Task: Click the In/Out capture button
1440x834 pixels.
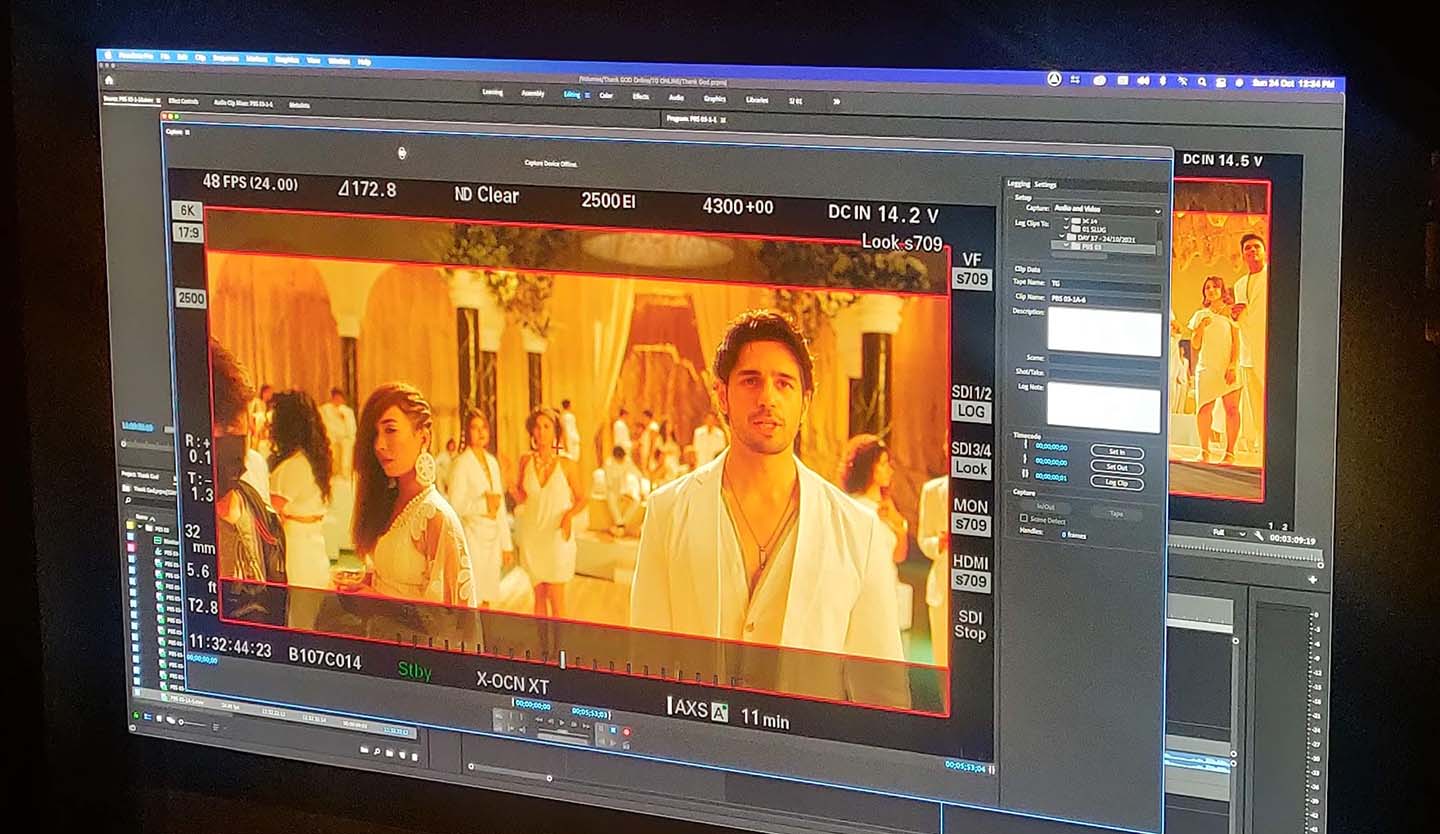Action: tap(1046, 508)
